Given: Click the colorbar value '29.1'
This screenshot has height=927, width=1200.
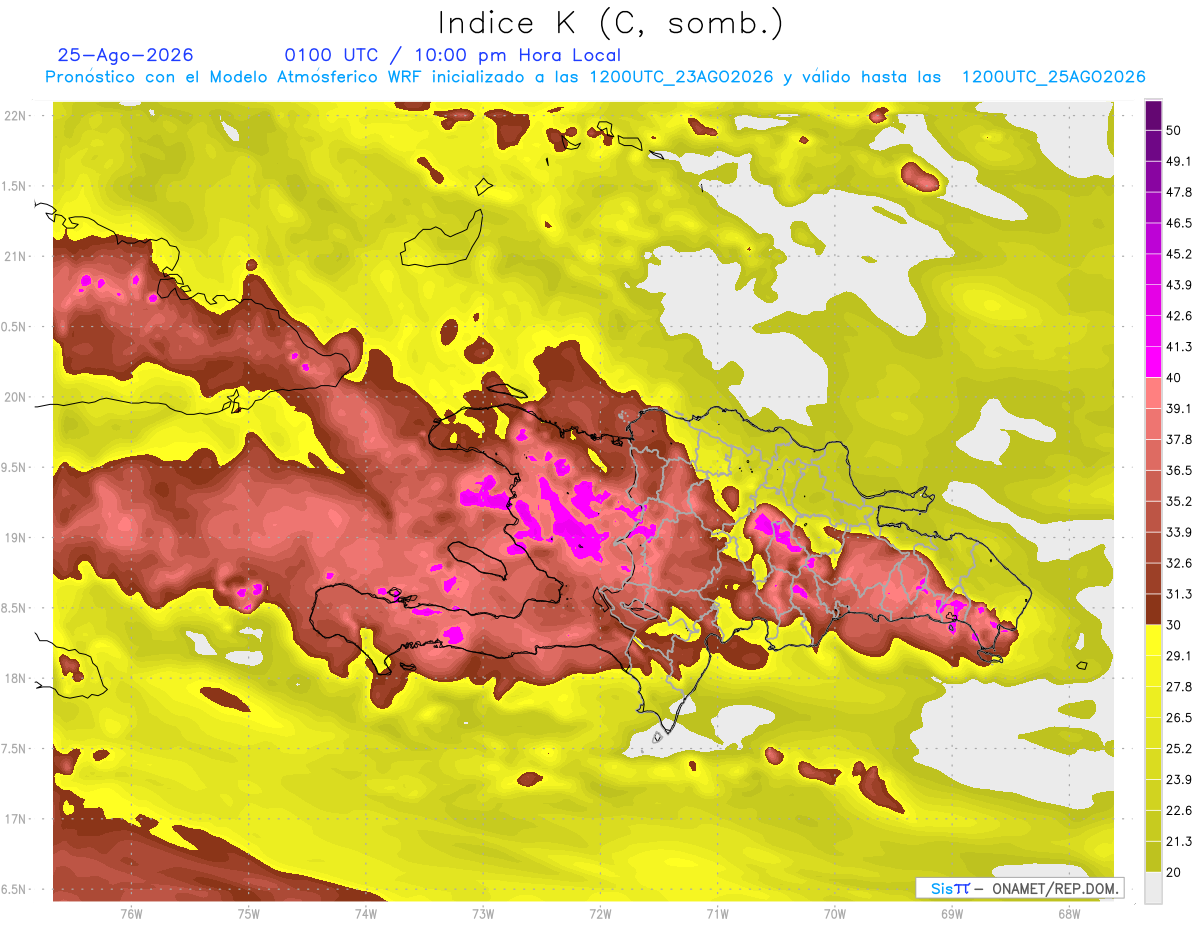Looking at the screenshot, I should pos(1179,656).
